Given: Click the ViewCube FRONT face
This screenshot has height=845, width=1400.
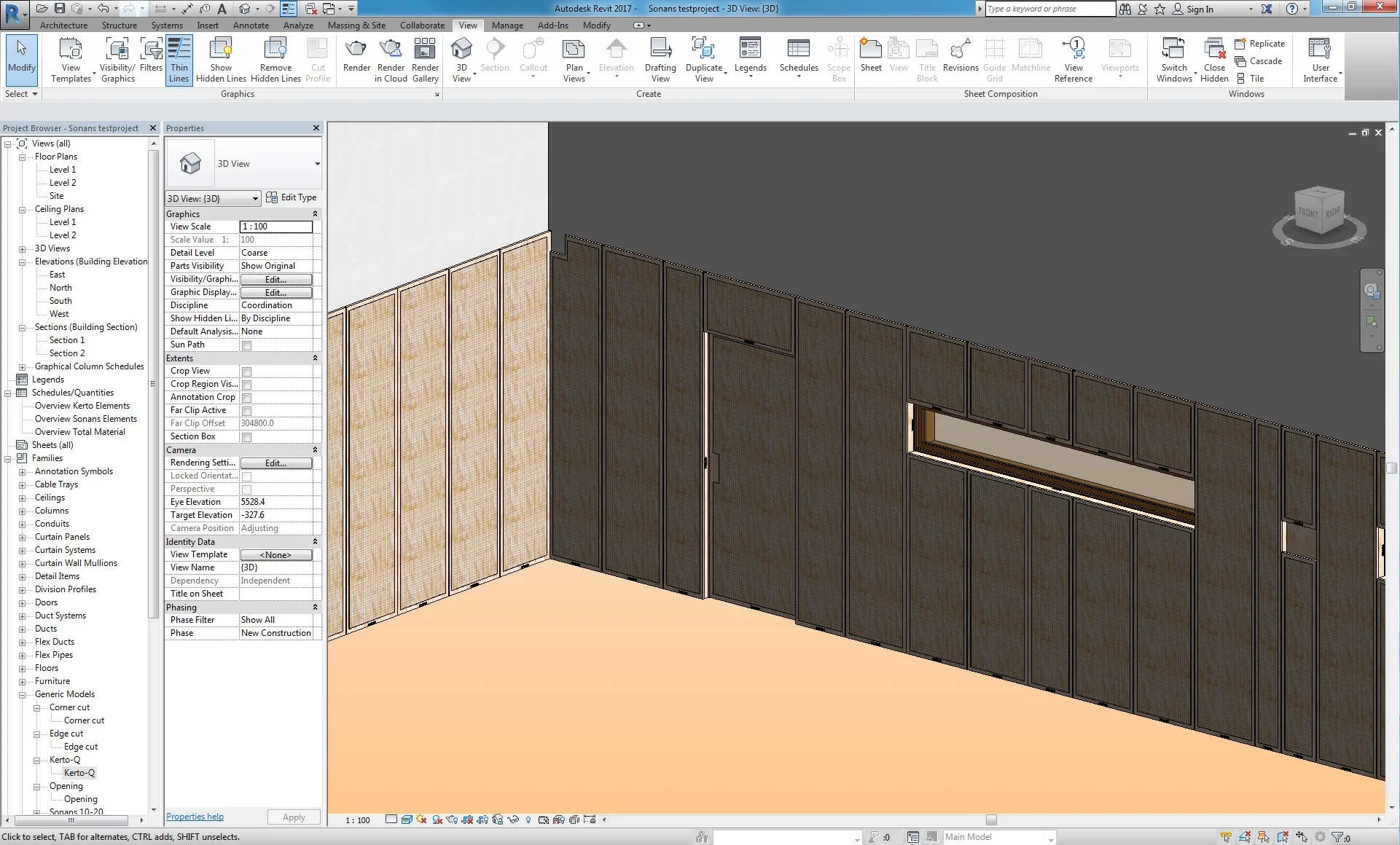Looking at the screenshot, I should tap(1309, 213).
